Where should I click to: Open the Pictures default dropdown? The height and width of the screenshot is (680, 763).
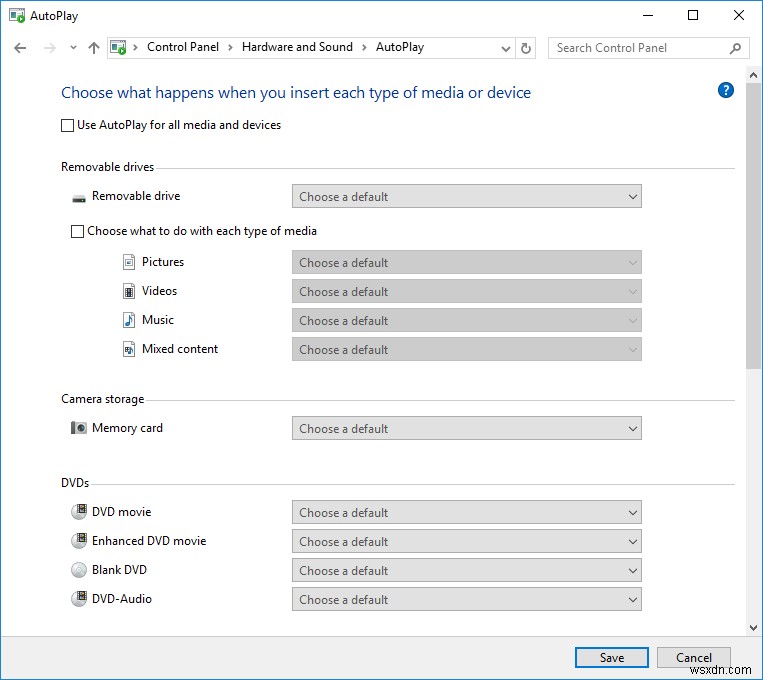(467, 263)
